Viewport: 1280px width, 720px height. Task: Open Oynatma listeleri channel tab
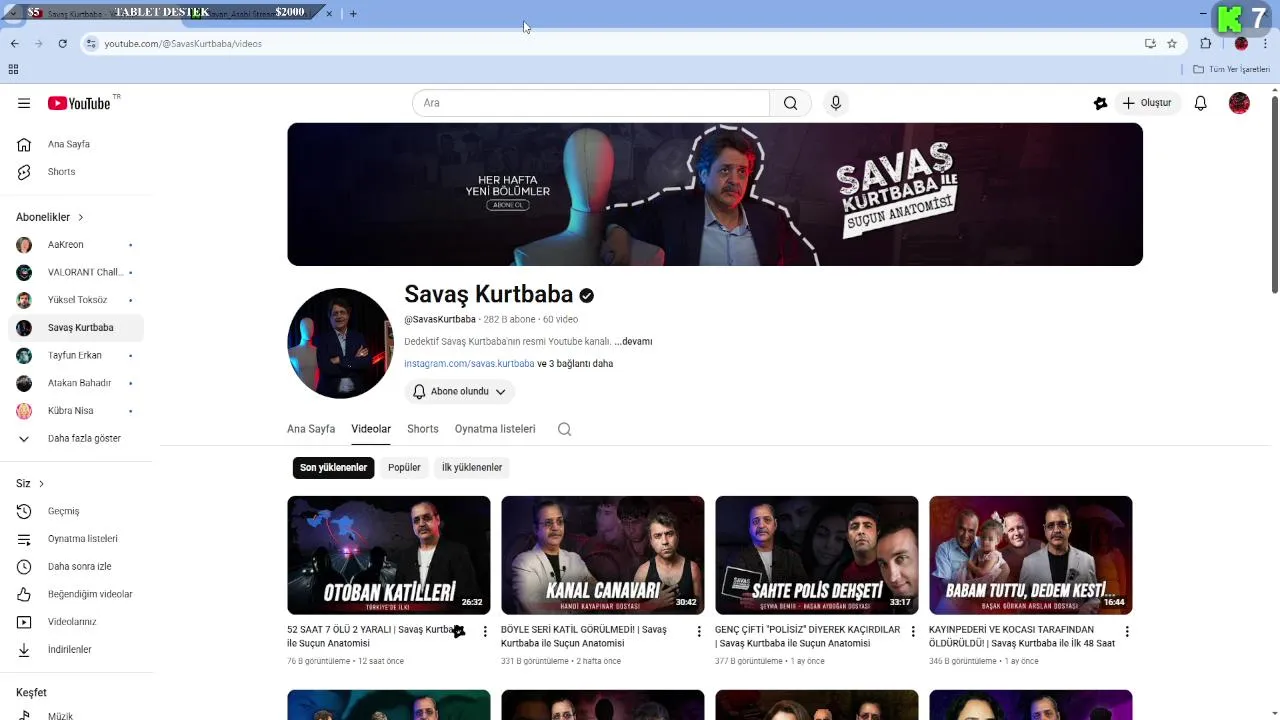point(495,429)
